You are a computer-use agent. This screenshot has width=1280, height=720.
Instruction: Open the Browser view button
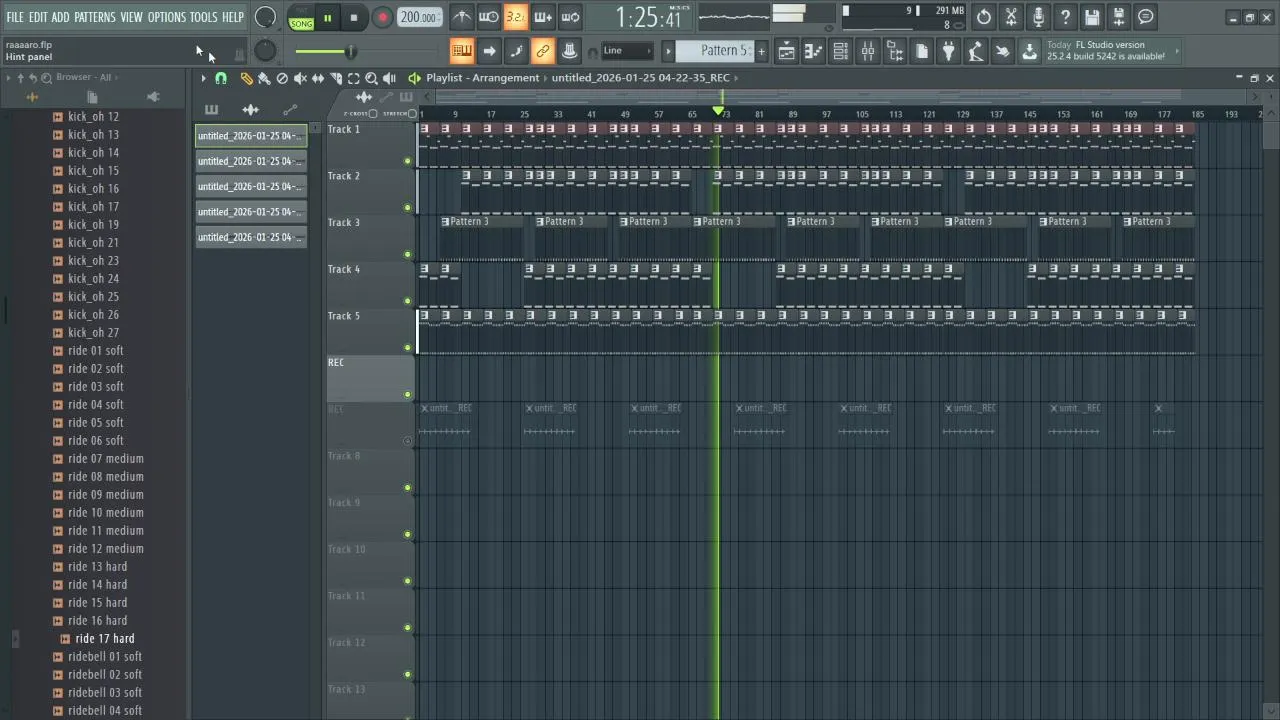895,51
